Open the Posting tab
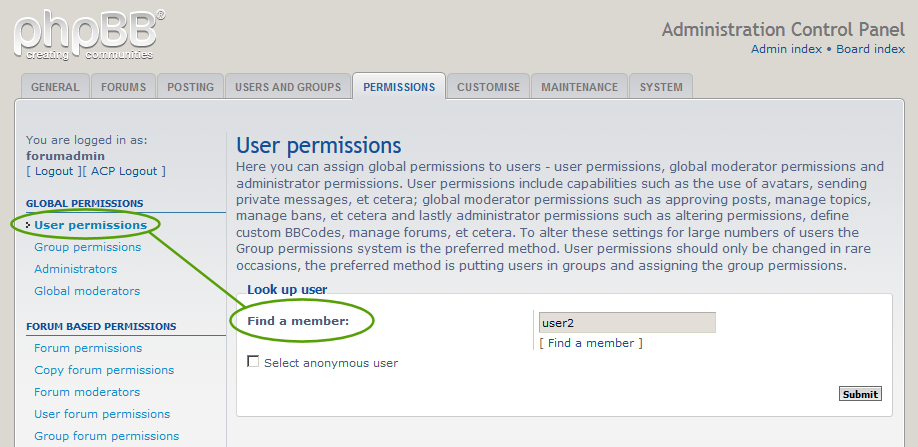Image resolution: width=918 pixels, height=447 pixels. (x=190, y=87)
